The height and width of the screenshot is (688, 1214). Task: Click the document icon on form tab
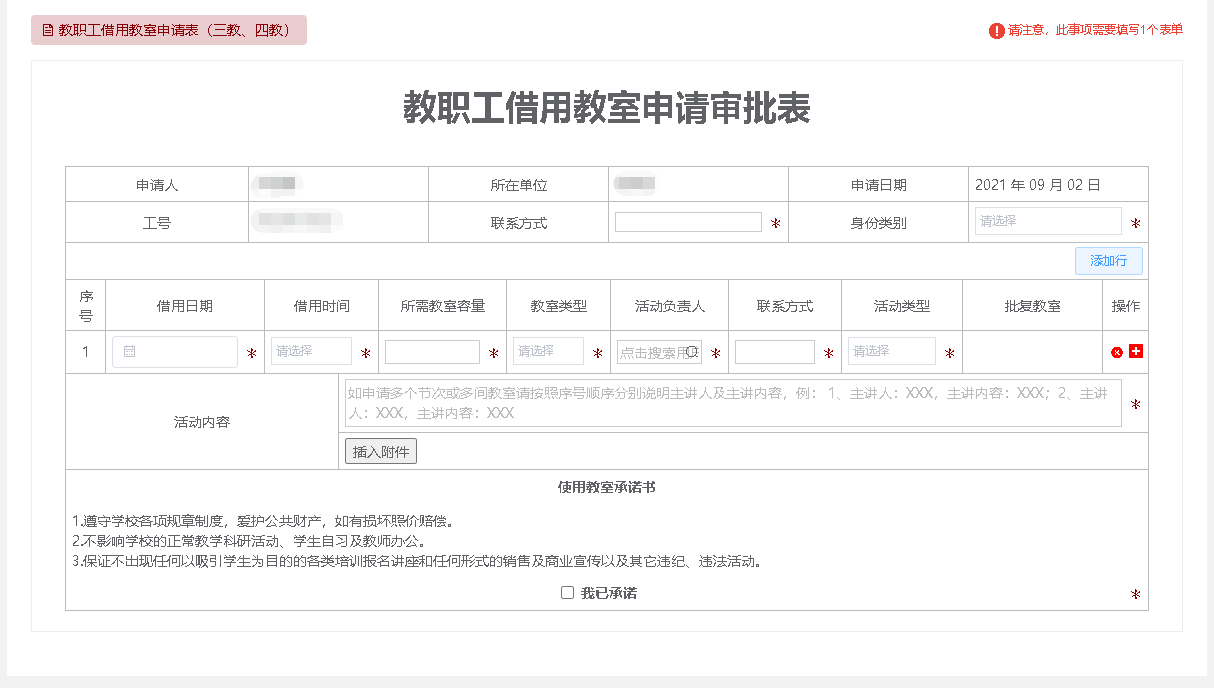[x=47, y=31]
